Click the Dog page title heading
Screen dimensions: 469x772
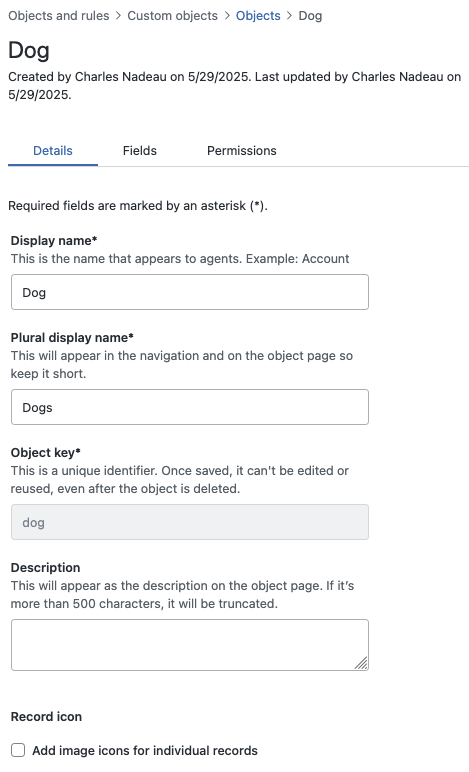[29, 50]
